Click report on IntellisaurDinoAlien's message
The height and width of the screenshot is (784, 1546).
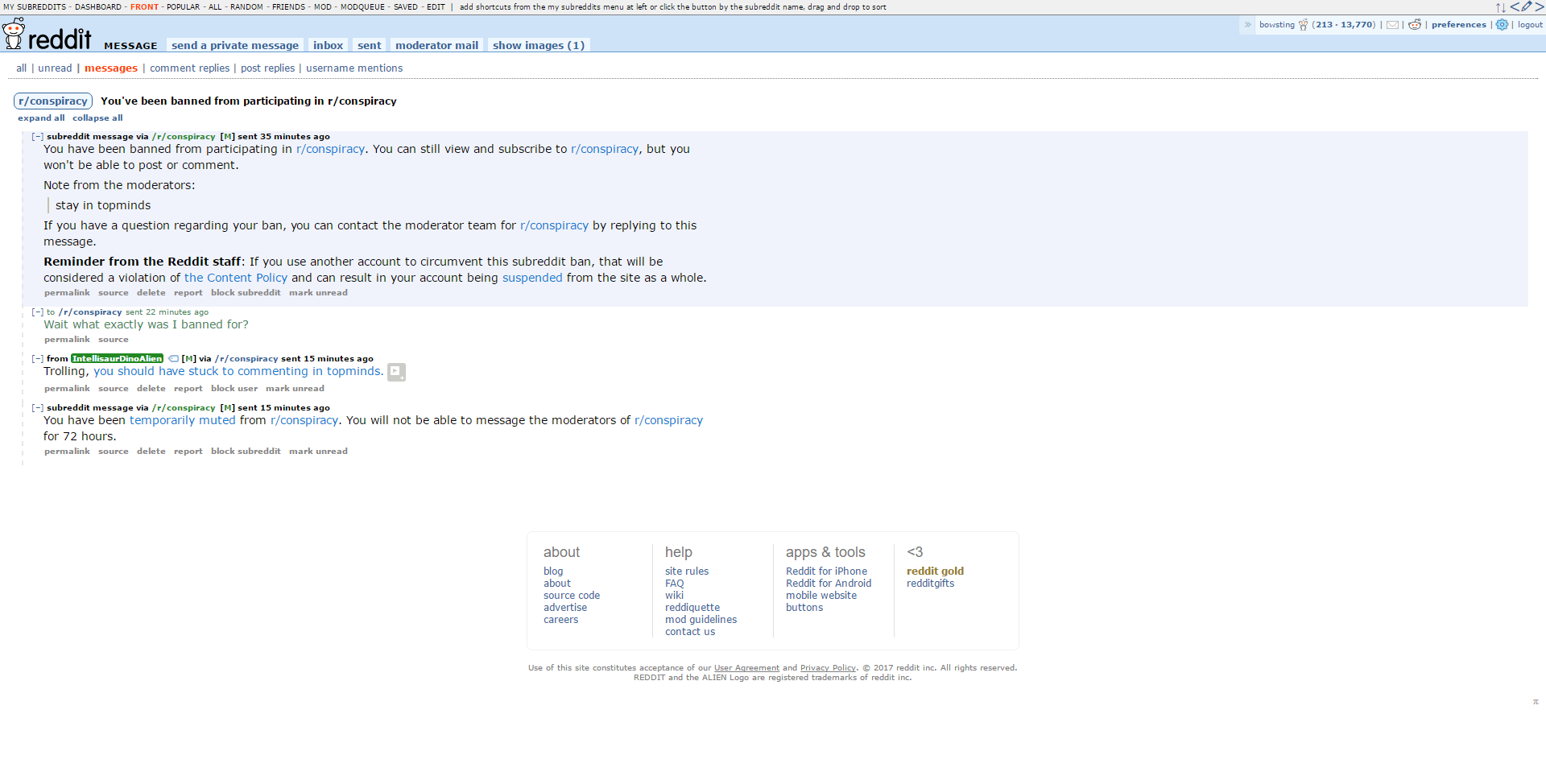(188, 389)
